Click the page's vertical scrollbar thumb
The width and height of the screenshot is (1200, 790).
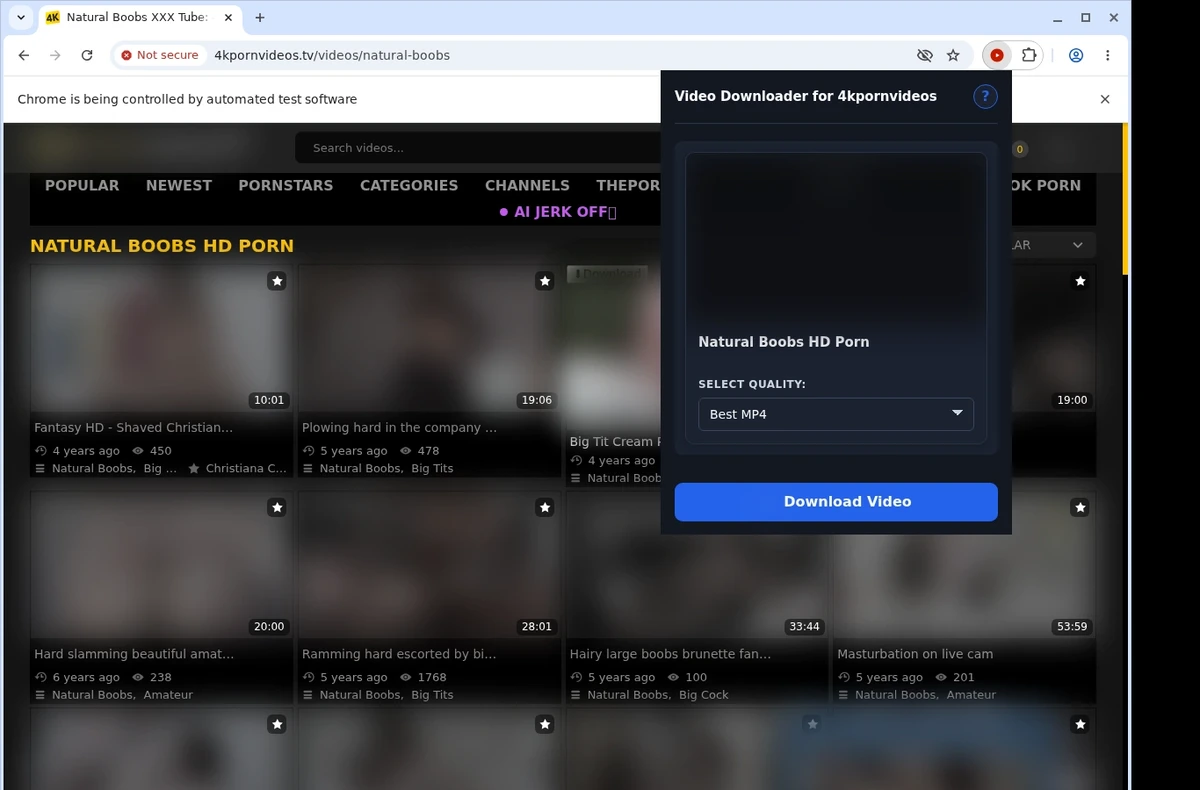(x=1125, y=198)
